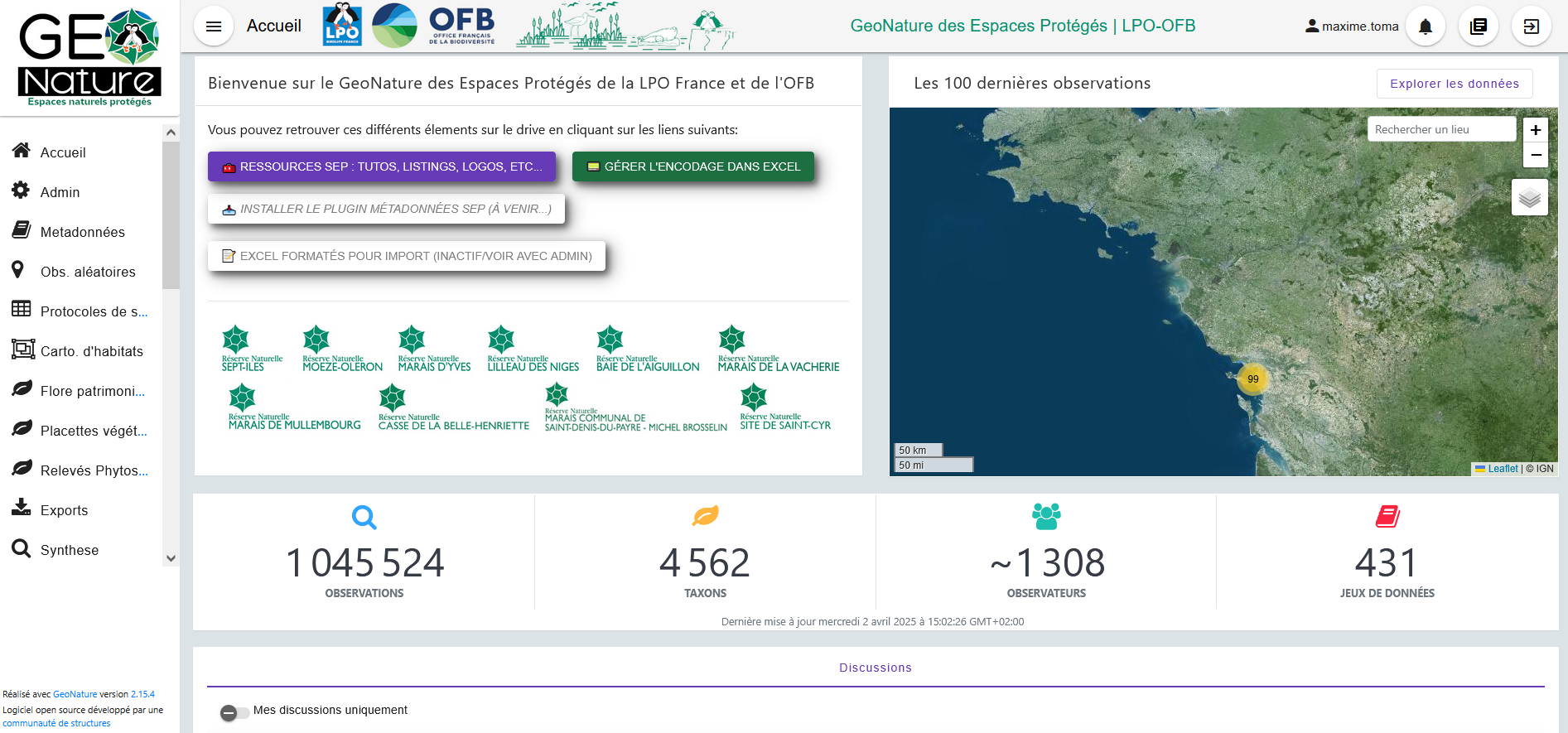
Task: Open Exports from the sidebar
Action: 64,510
